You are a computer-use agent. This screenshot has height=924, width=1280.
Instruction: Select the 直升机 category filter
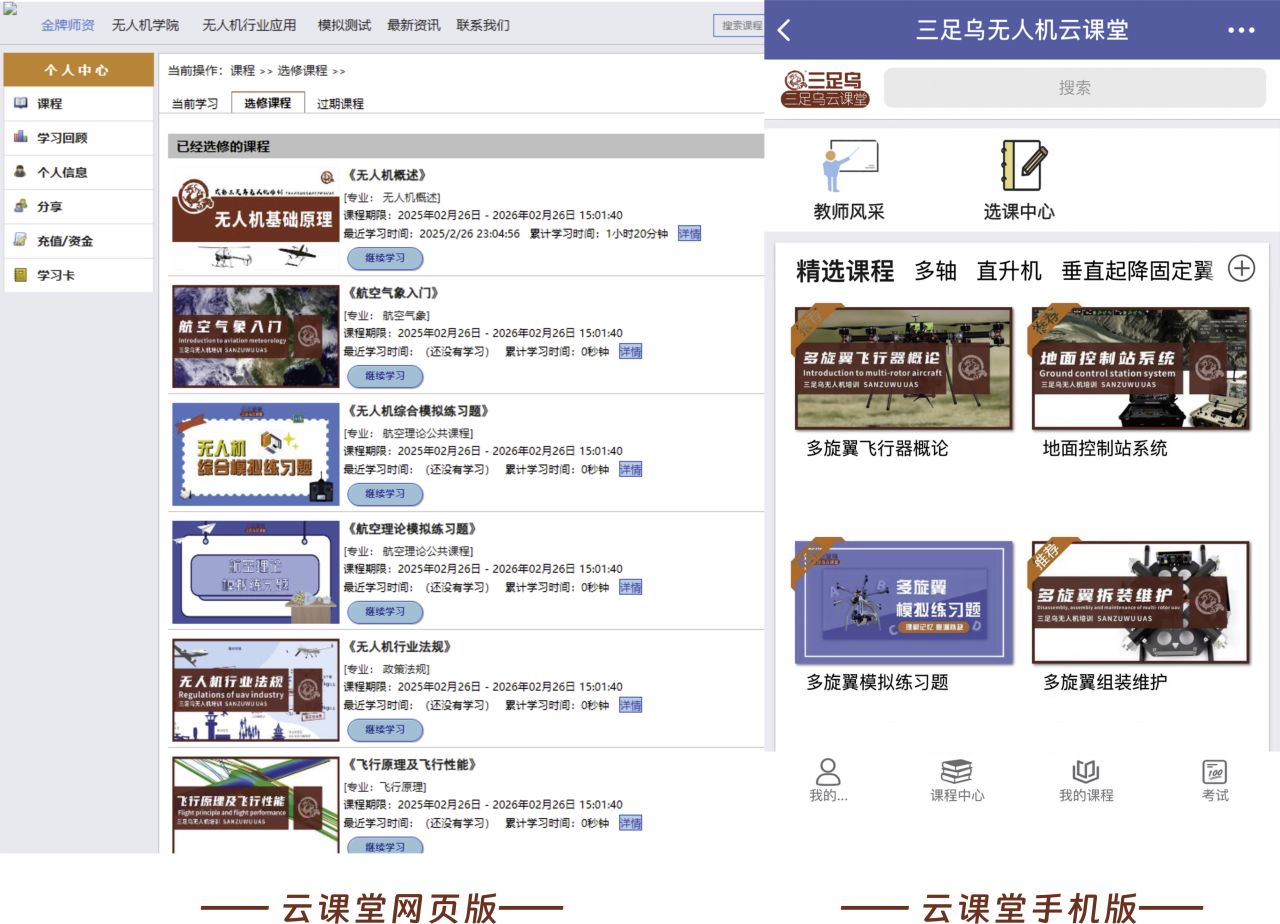[x=1008, y=271]
